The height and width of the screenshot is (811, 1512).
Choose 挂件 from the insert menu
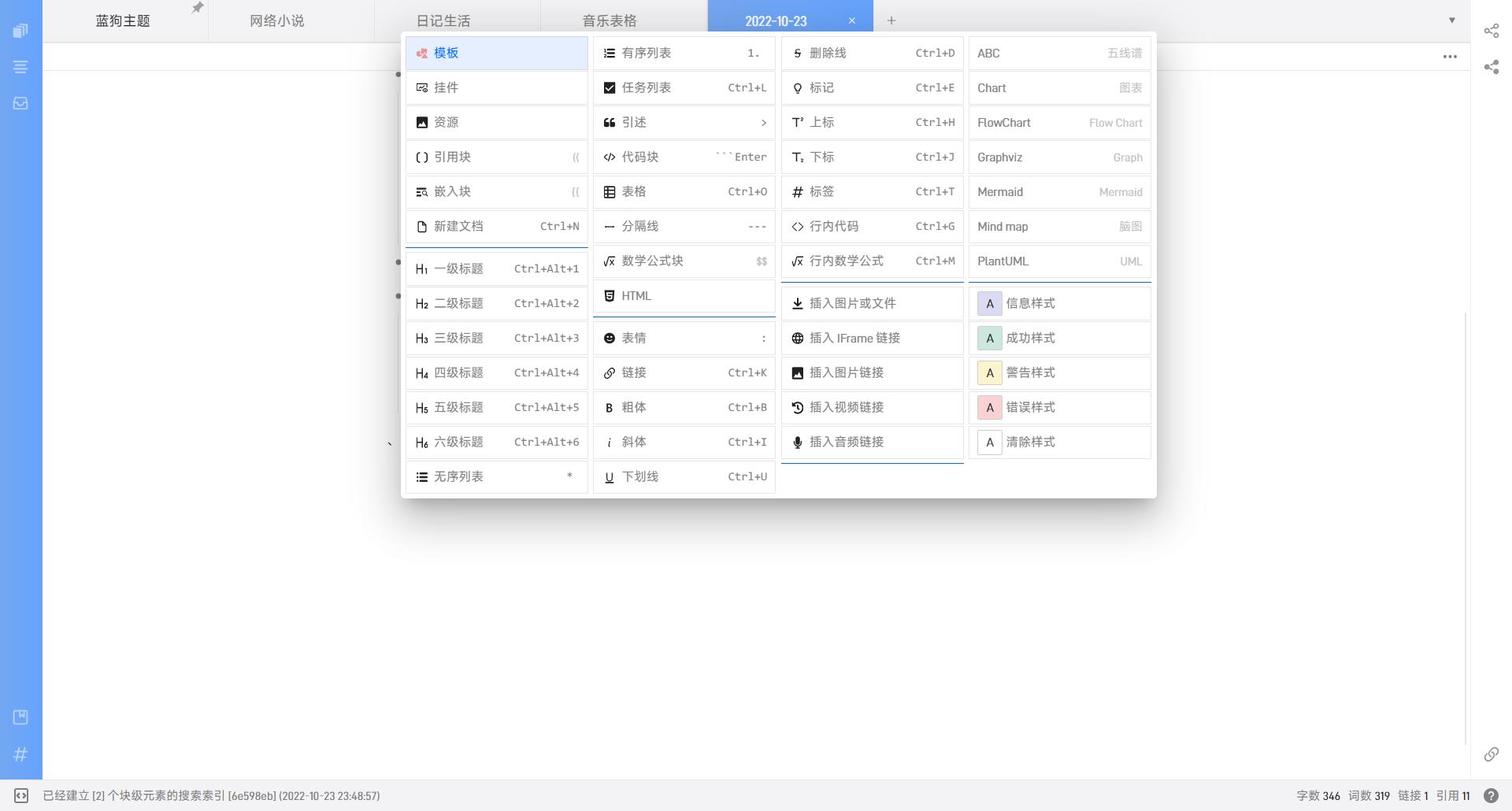(x=497, y=87)
